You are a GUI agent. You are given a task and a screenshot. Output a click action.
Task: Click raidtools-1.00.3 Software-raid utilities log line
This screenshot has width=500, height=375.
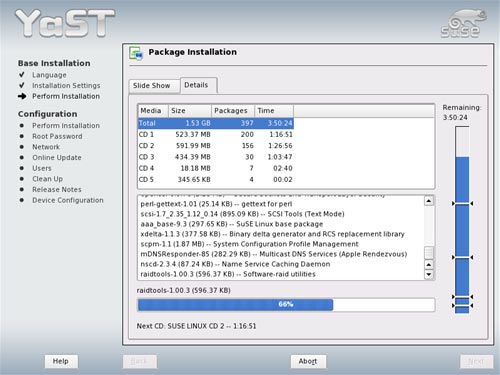click(x=228, y=274)
